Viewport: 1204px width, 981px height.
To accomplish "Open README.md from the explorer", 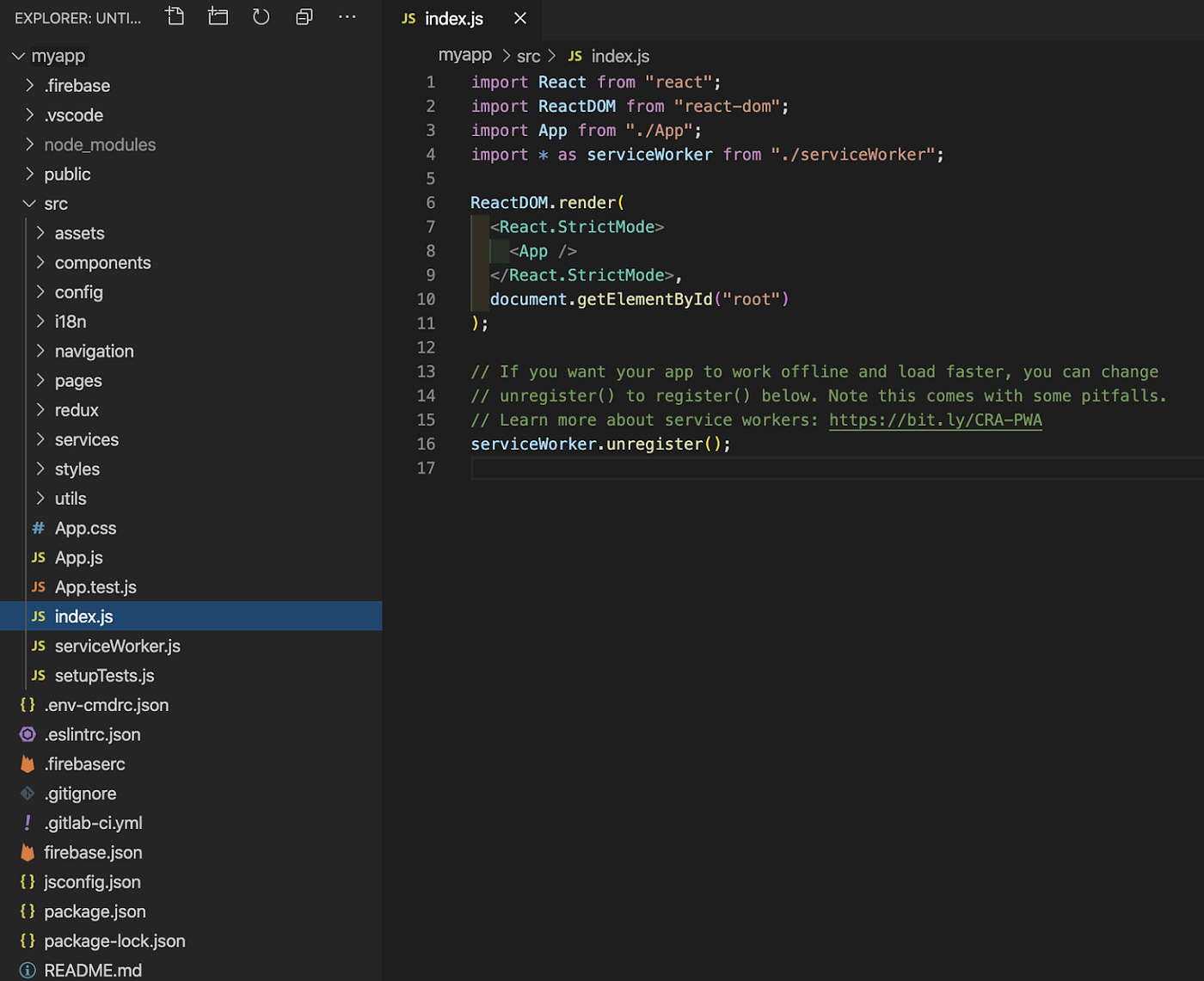I will pos(92,969).
